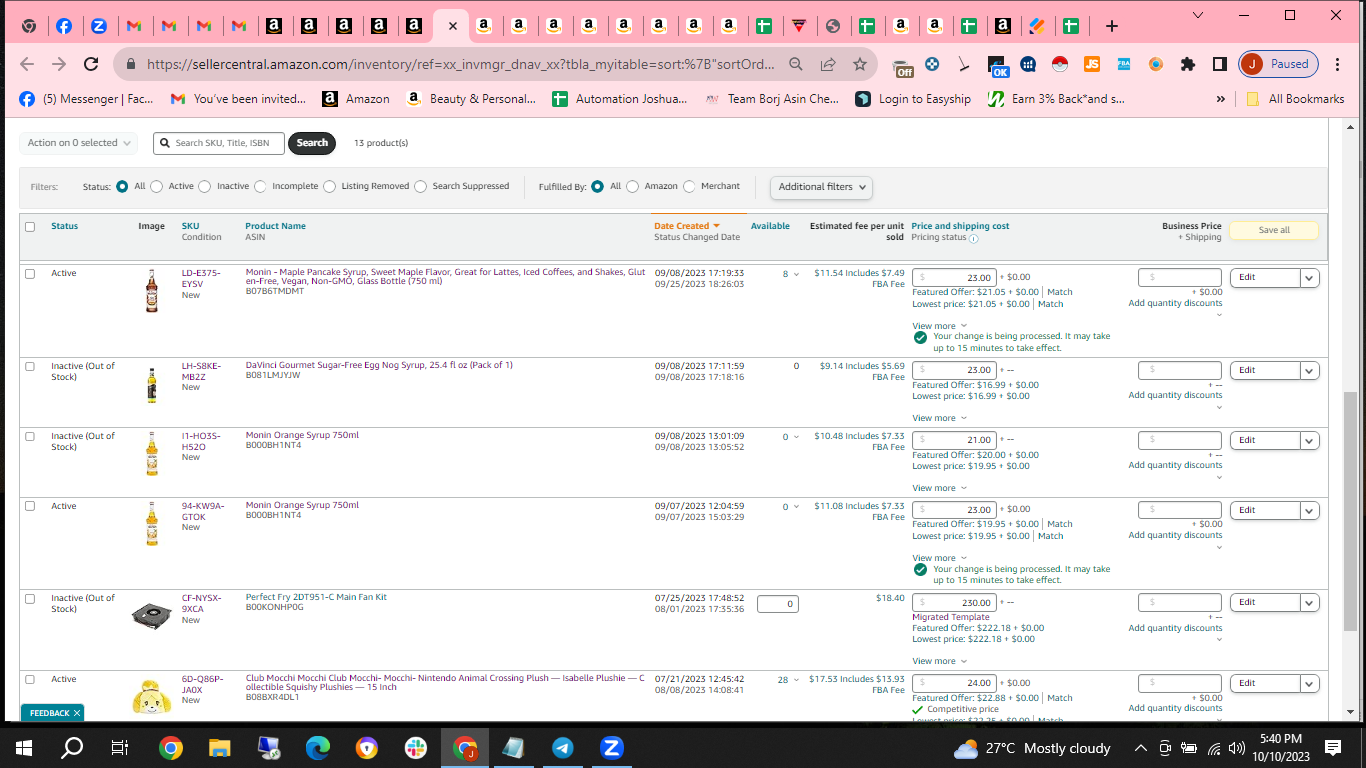1366x768 pixels.
Task: Open a new browser tab
Action: pyautogui.click(x=1111, y=26)
